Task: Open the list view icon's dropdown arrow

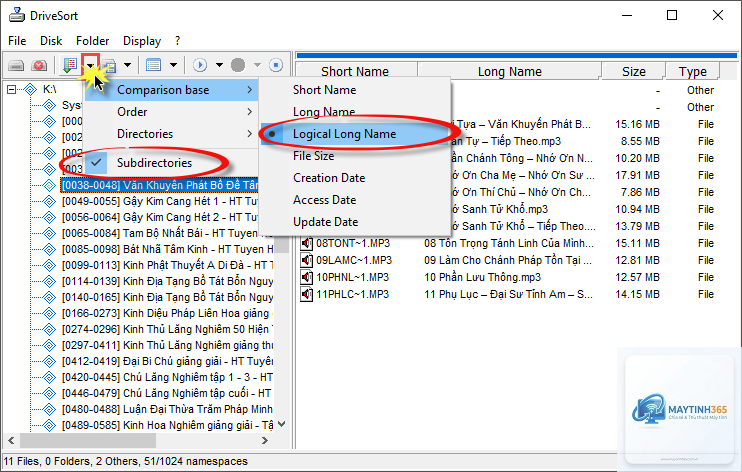Action: [174, 65]
